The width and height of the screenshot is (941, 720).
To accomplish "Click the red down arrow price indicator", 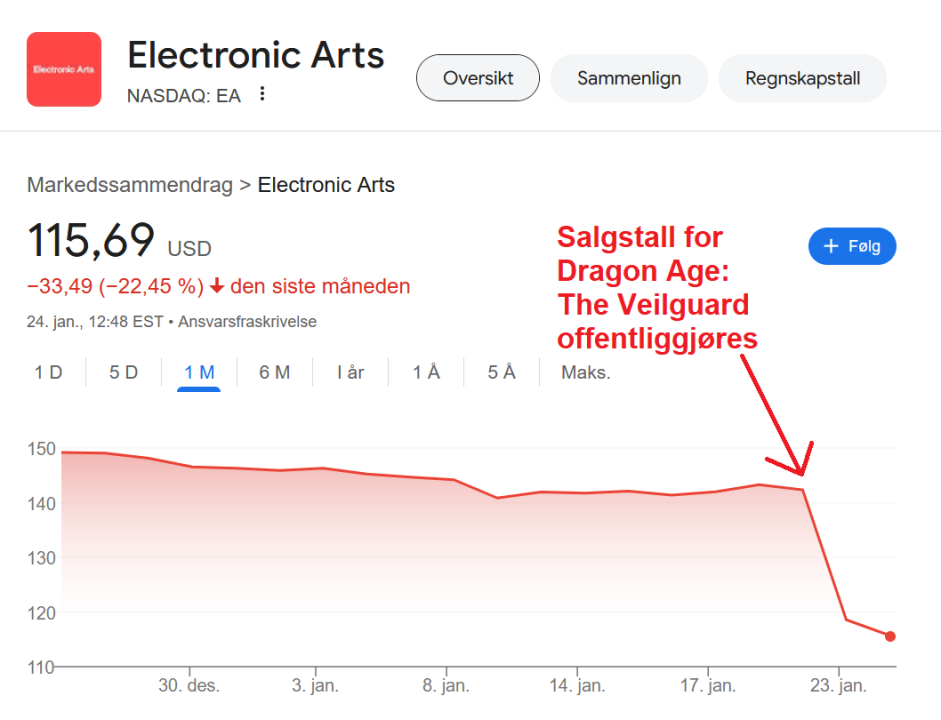I will coord(217,287).
